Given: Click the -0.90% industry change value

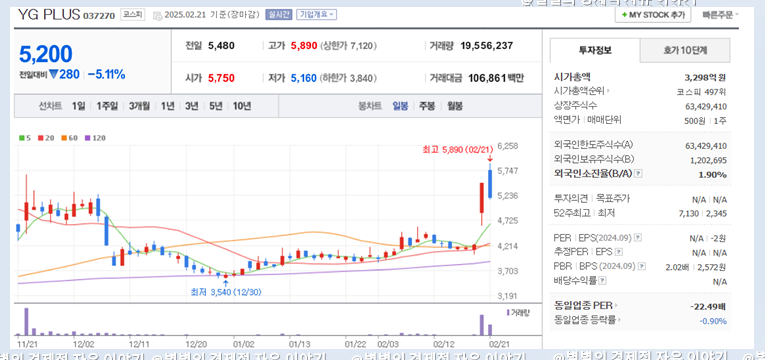Looking at the screenshot, I should click(713, 321).
